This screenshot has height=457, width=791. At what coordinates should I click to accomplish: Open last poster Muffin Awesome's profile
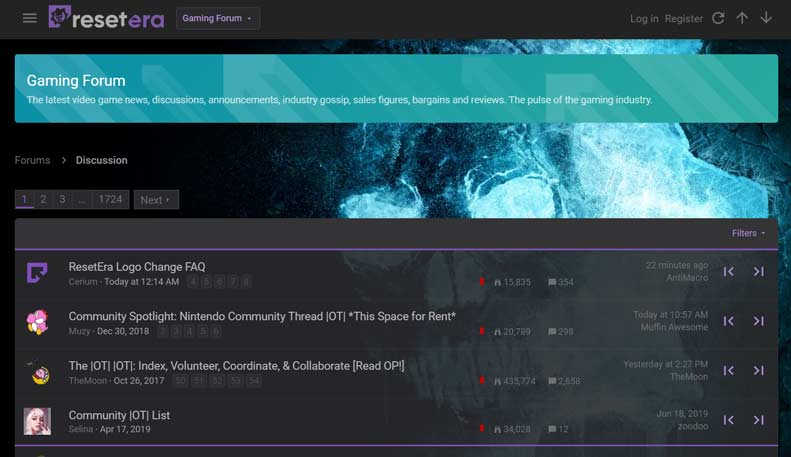click(x=674, y=327)
